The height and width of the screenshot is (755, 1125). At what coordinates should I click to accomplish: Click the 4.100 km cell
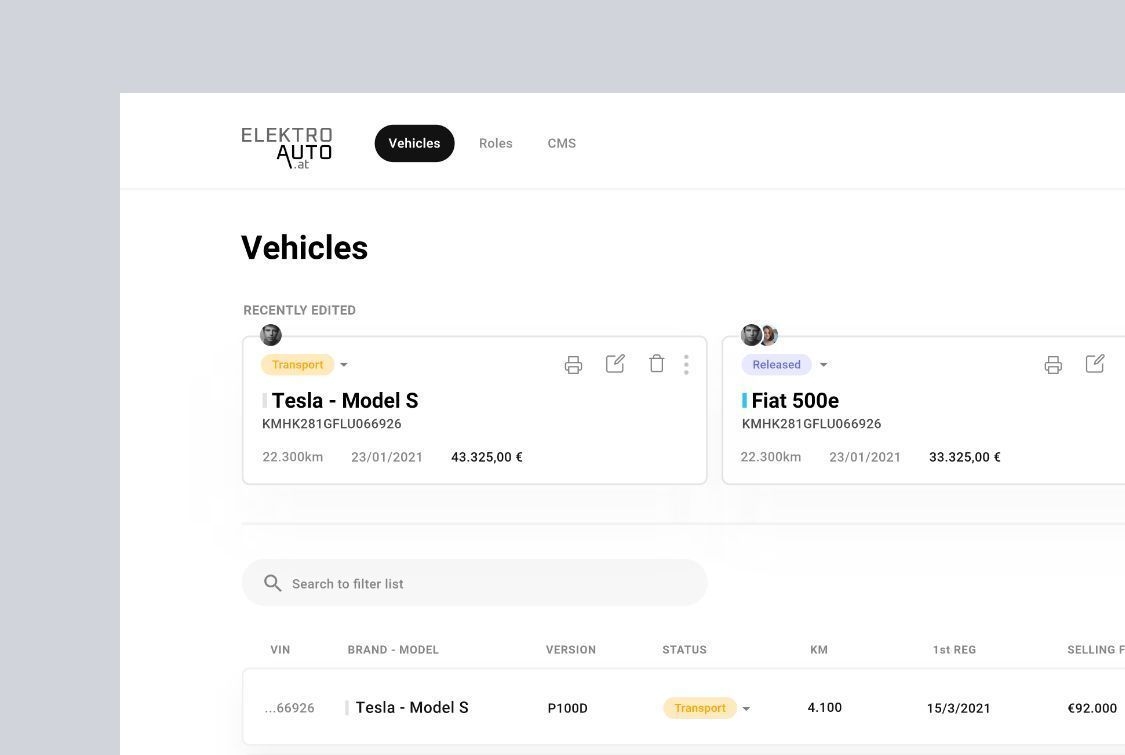(x=824, y=708)
